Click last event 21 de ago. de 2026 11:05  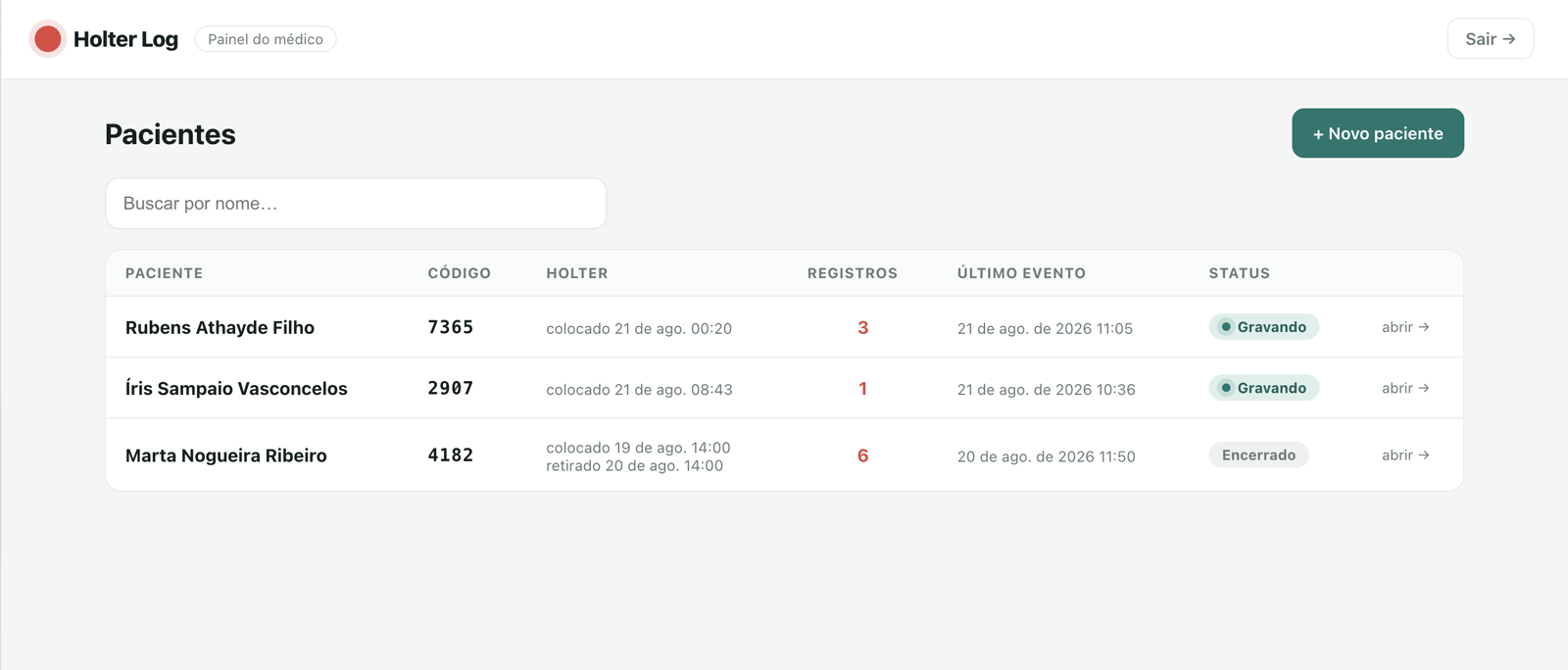[1045, 328]
